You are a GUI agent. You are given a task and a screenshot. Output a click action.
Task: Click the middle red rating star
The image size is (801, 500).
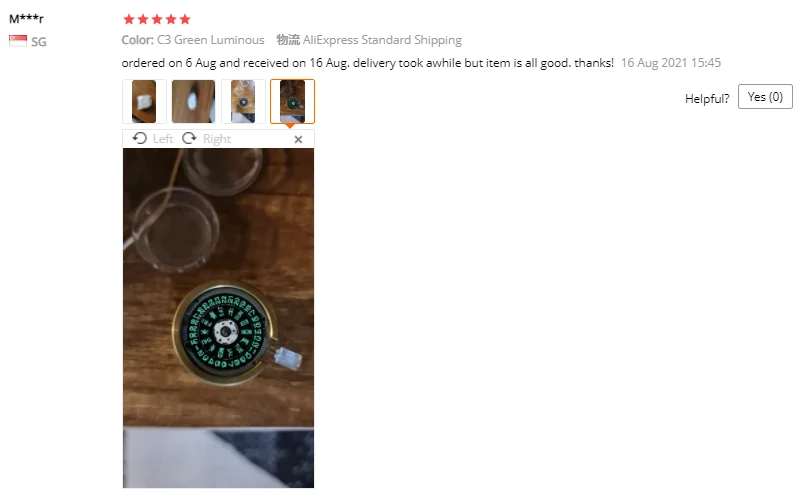click(x=157, y=19)
